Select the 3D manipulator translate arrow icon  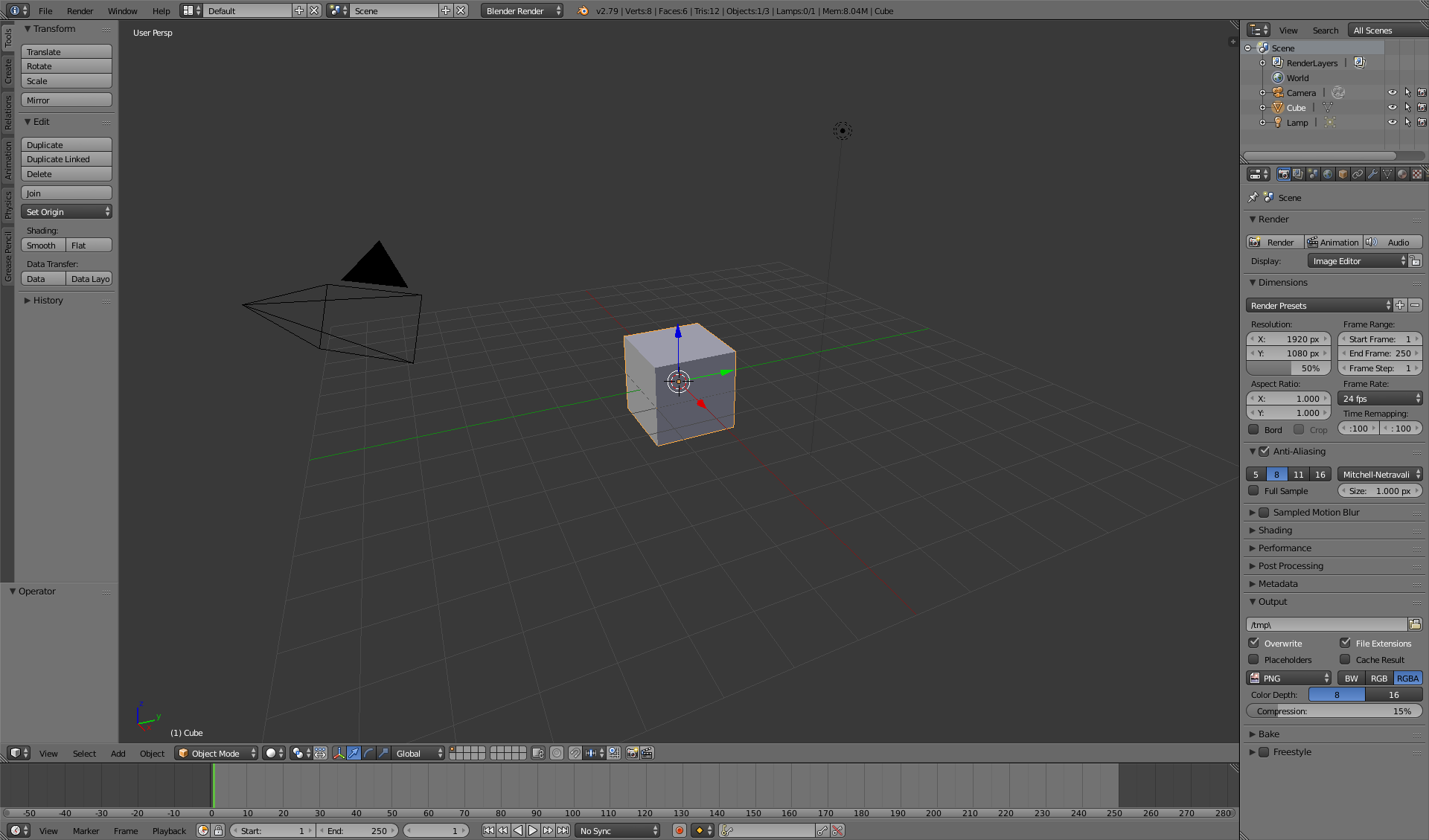pyautogui.click(x=354, y=753)
